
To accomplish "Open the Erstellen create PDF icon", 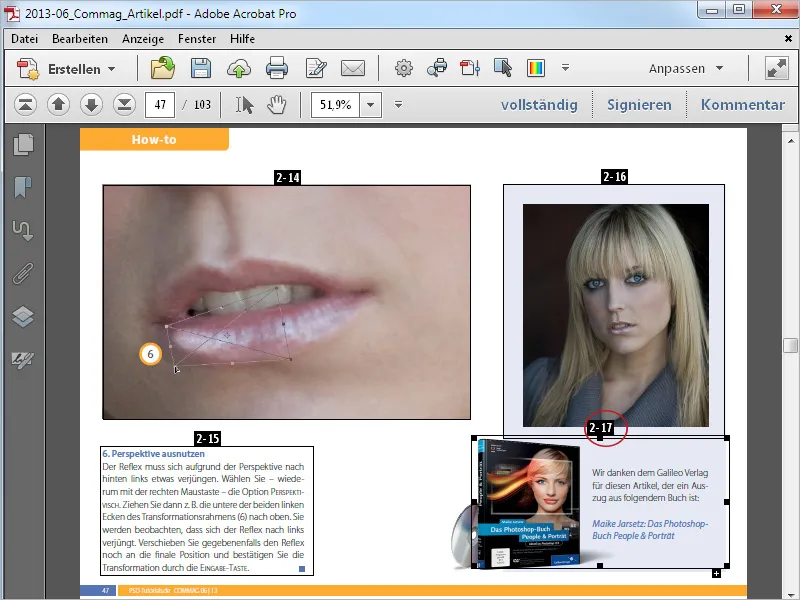I will (x=28, y=69).
